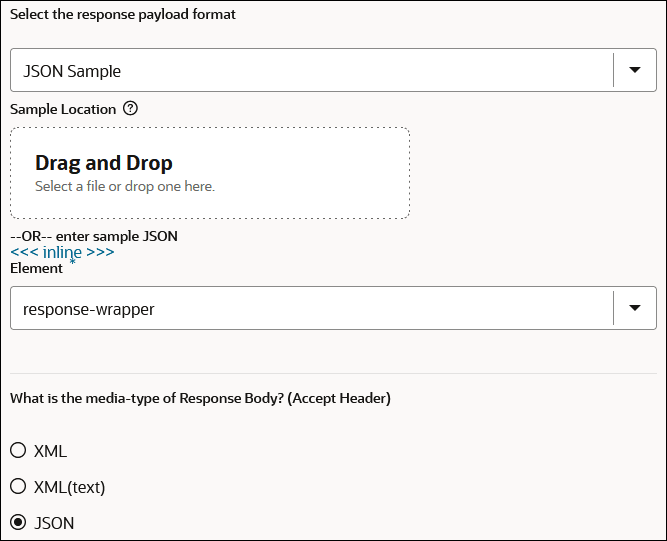The width and height of the screenshot is (667, 541).
Task: Click inside the response-wrapper Element field
Action: pos(300,309)
